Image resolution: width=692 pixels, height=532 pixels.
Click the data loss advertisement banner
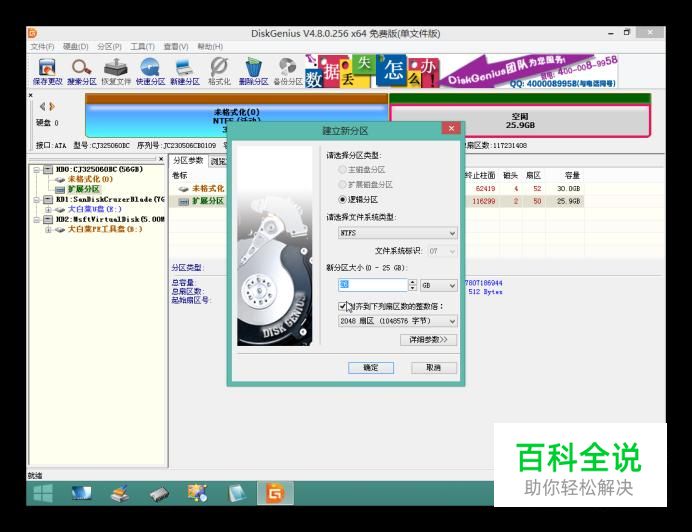pyautogui.click(x=461, y=71)
